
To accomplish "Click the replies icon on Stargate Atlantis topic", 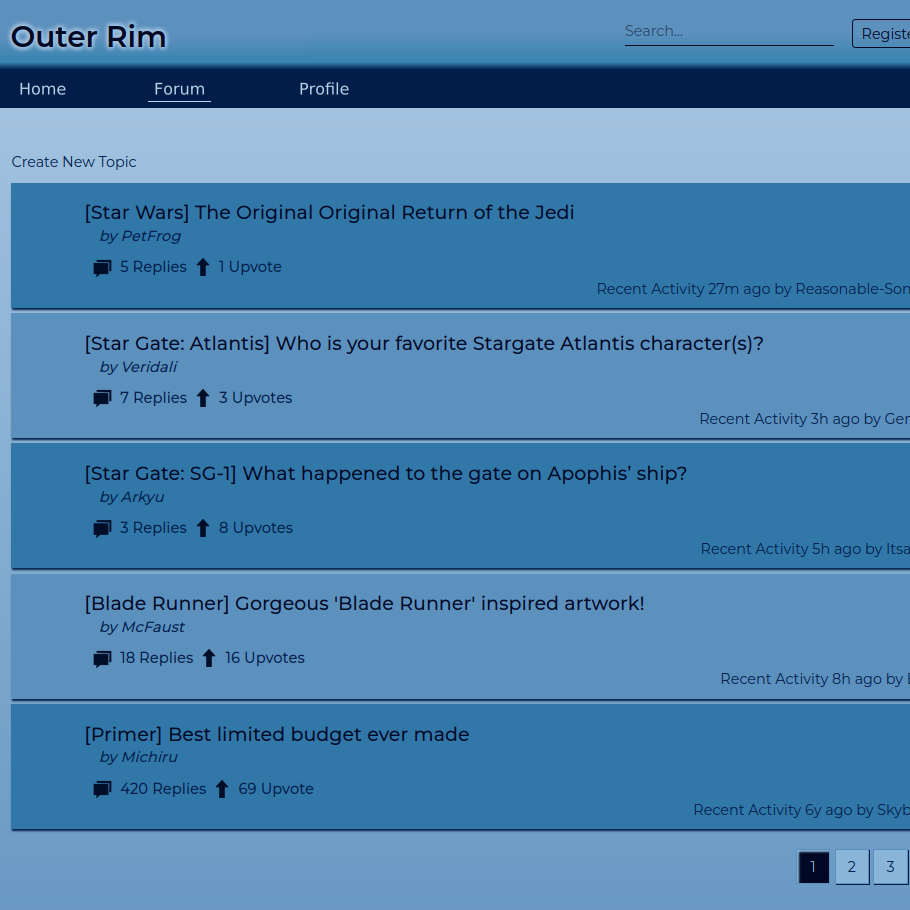I will (x=102, y=399).
